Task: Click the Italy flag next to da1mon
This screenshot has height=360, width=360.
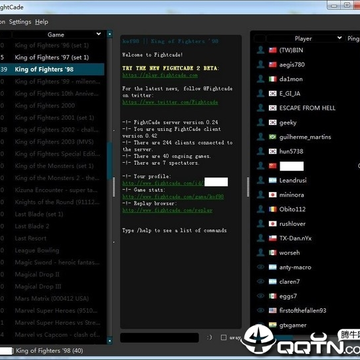Action: point(273,79)
